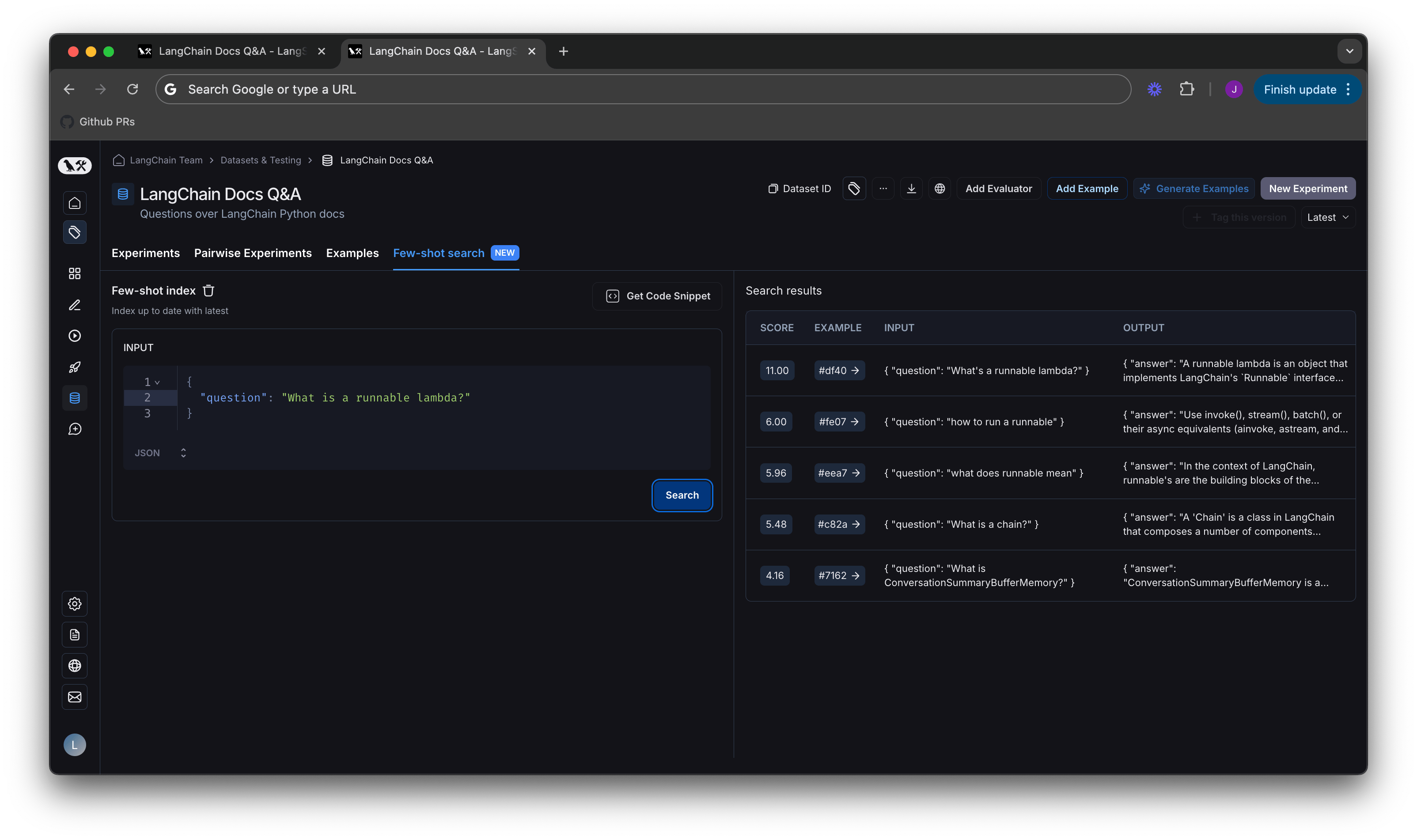Select the Few-shot search tab
Screen dimensions: 1417x840
pyautogui.click(x=456, y=253)
